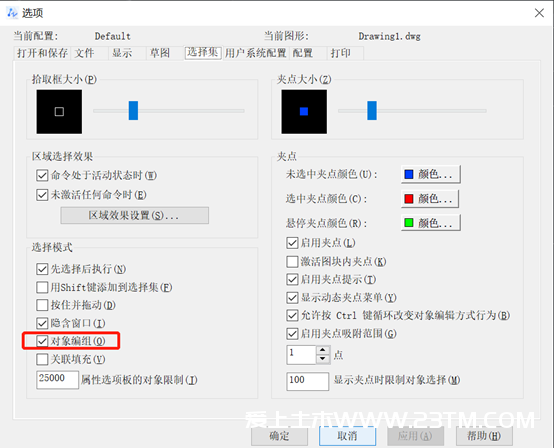Viewport: 554px width, 448px height.
Task: Decrease grip snap range with down arrow
Action: pyautogui.click(x=323, y=359)
